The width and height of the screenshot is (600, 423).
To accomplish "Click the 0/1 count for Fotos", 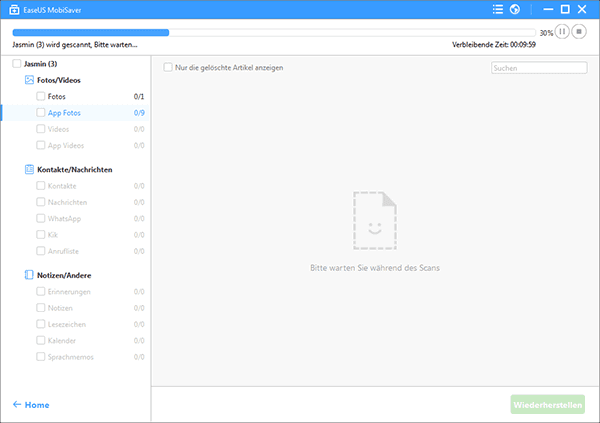I will 139,96.
